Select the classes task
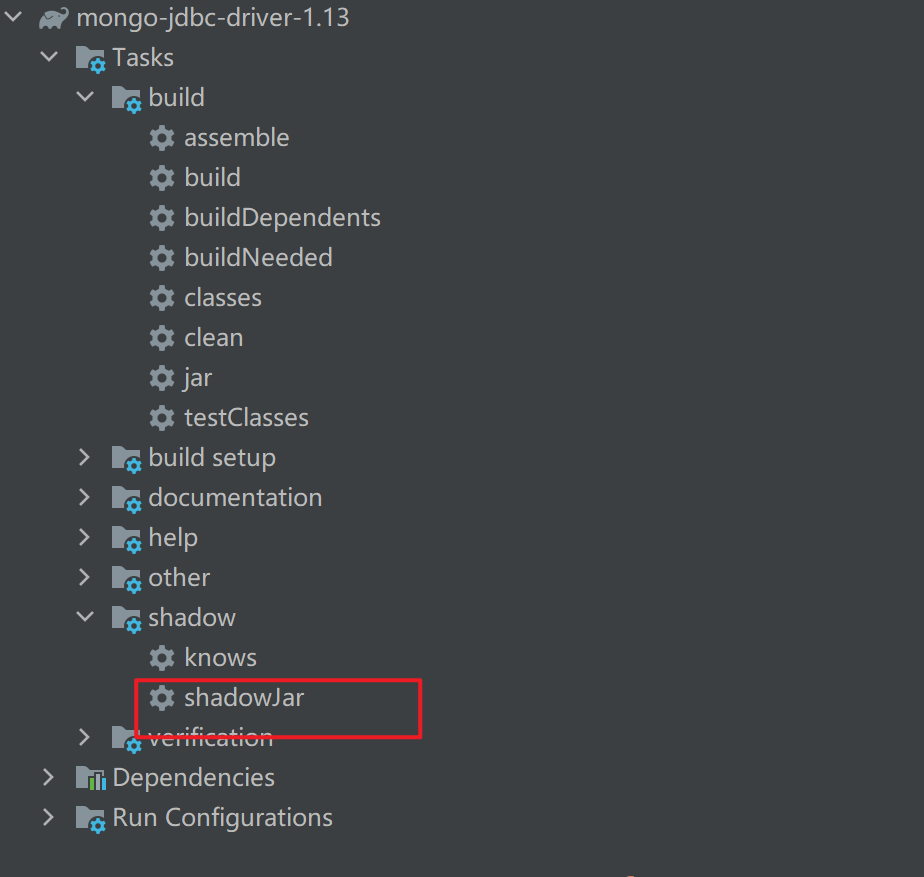Viewport: 924px width, 877px height. [222, 297]
